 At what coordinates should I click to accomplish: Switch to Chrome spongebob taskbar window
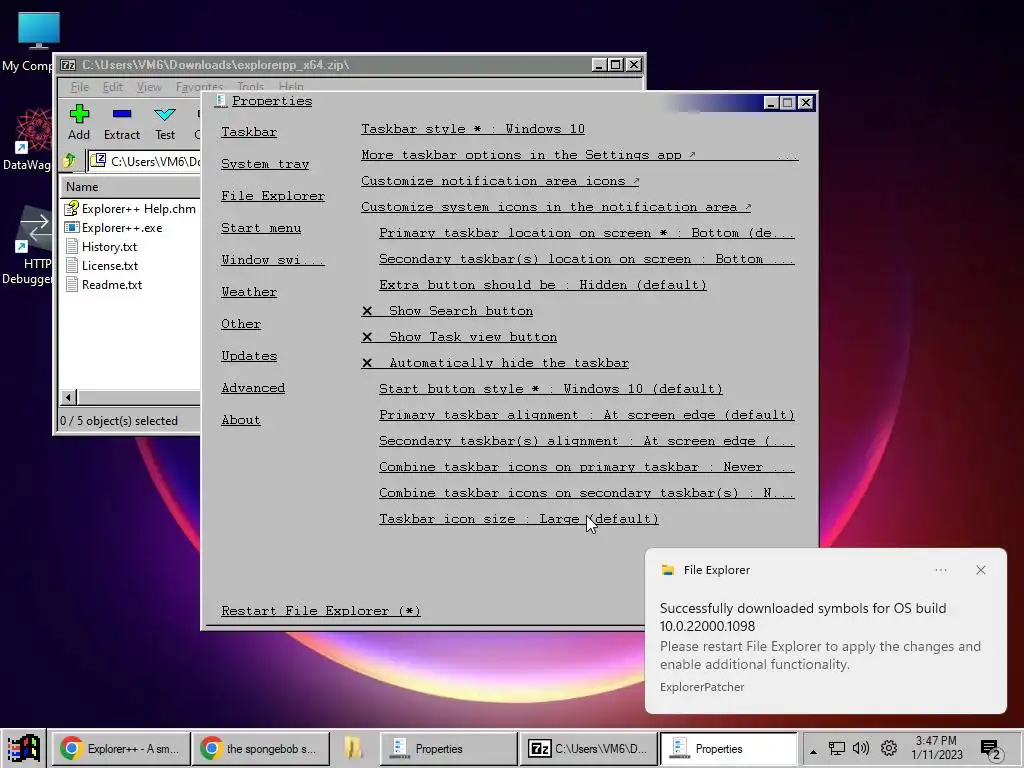260,748
